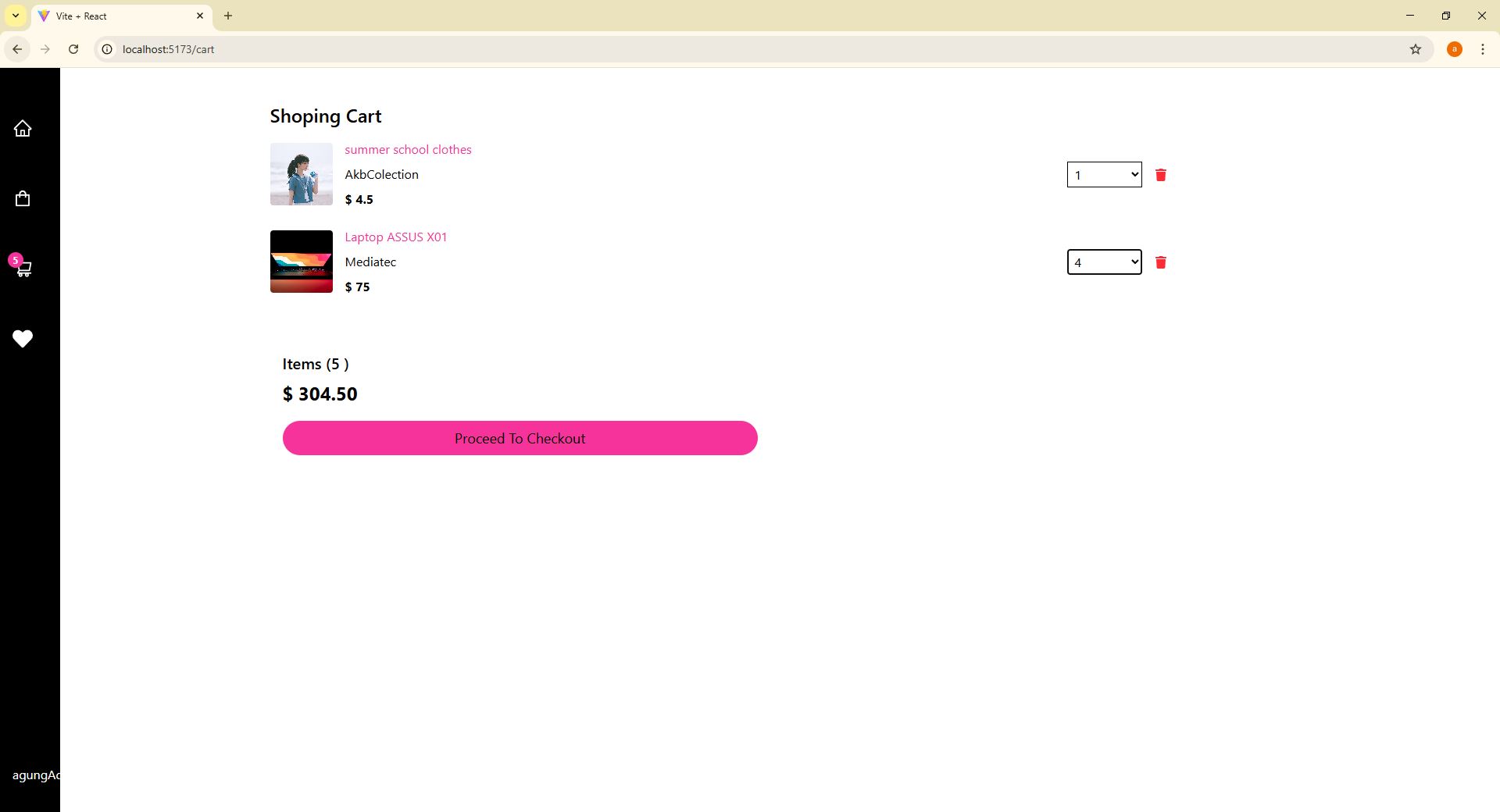This screenshot has width=1500, height=812.
Task: Select the Home icon in the sidebar
Action: pos(23,128)
